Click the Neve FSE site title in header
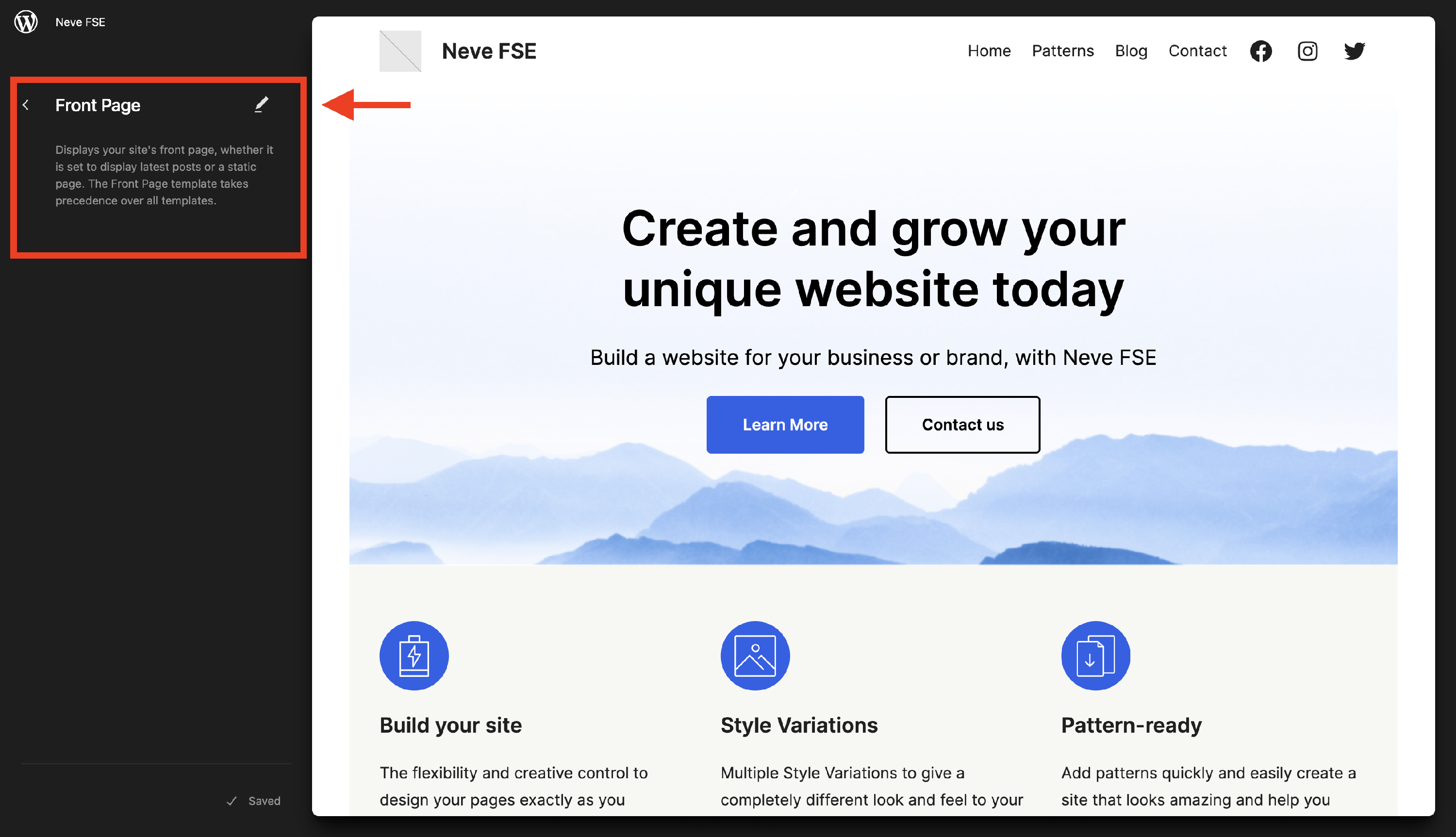Screen dimensions: 1456x837 (x=489, y=51)
